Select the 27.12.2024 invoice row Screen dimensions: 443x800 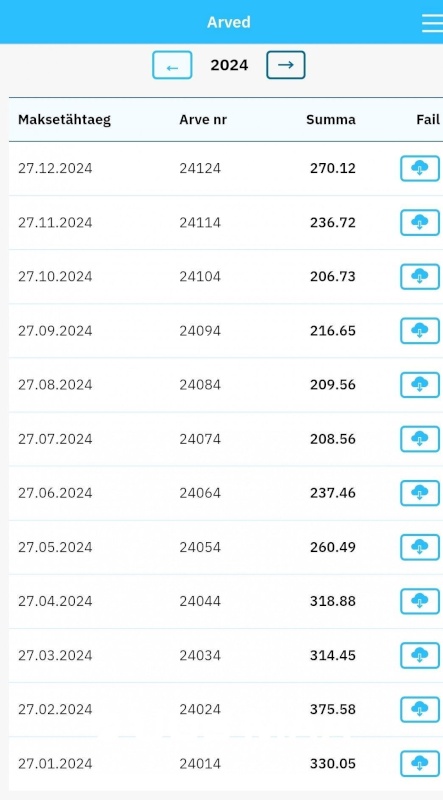pos(226,168)
